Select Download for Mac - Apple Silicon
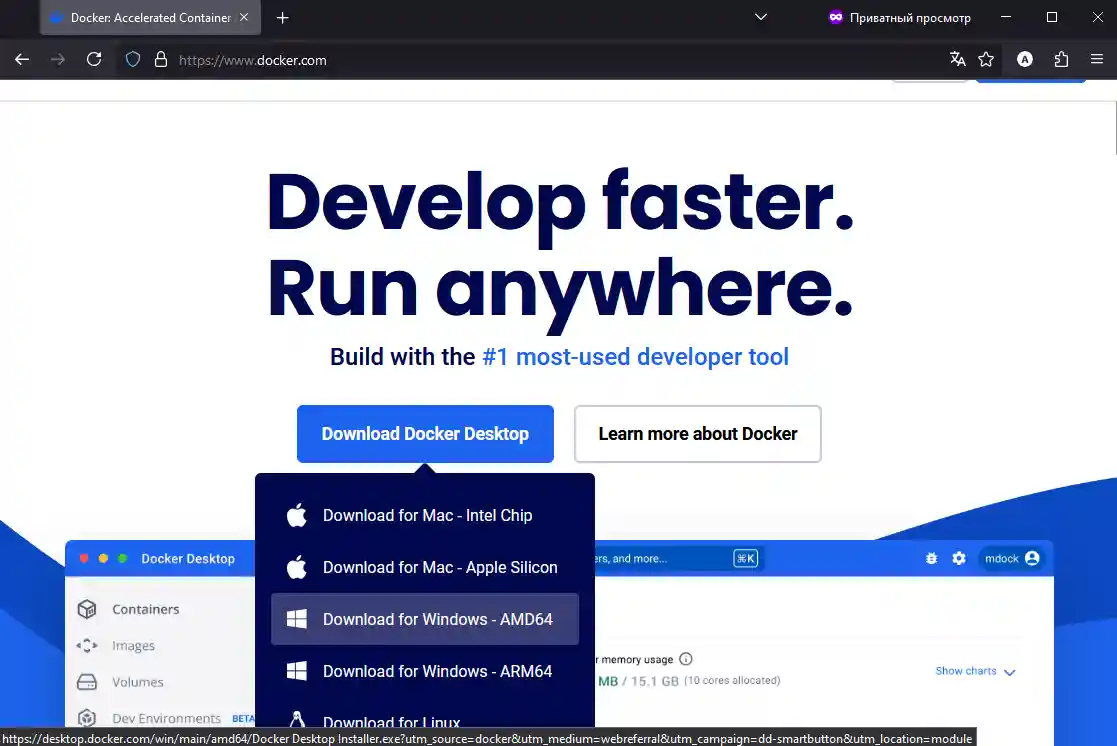Screen dimensions: 1117x746 [x=440, y=567]
